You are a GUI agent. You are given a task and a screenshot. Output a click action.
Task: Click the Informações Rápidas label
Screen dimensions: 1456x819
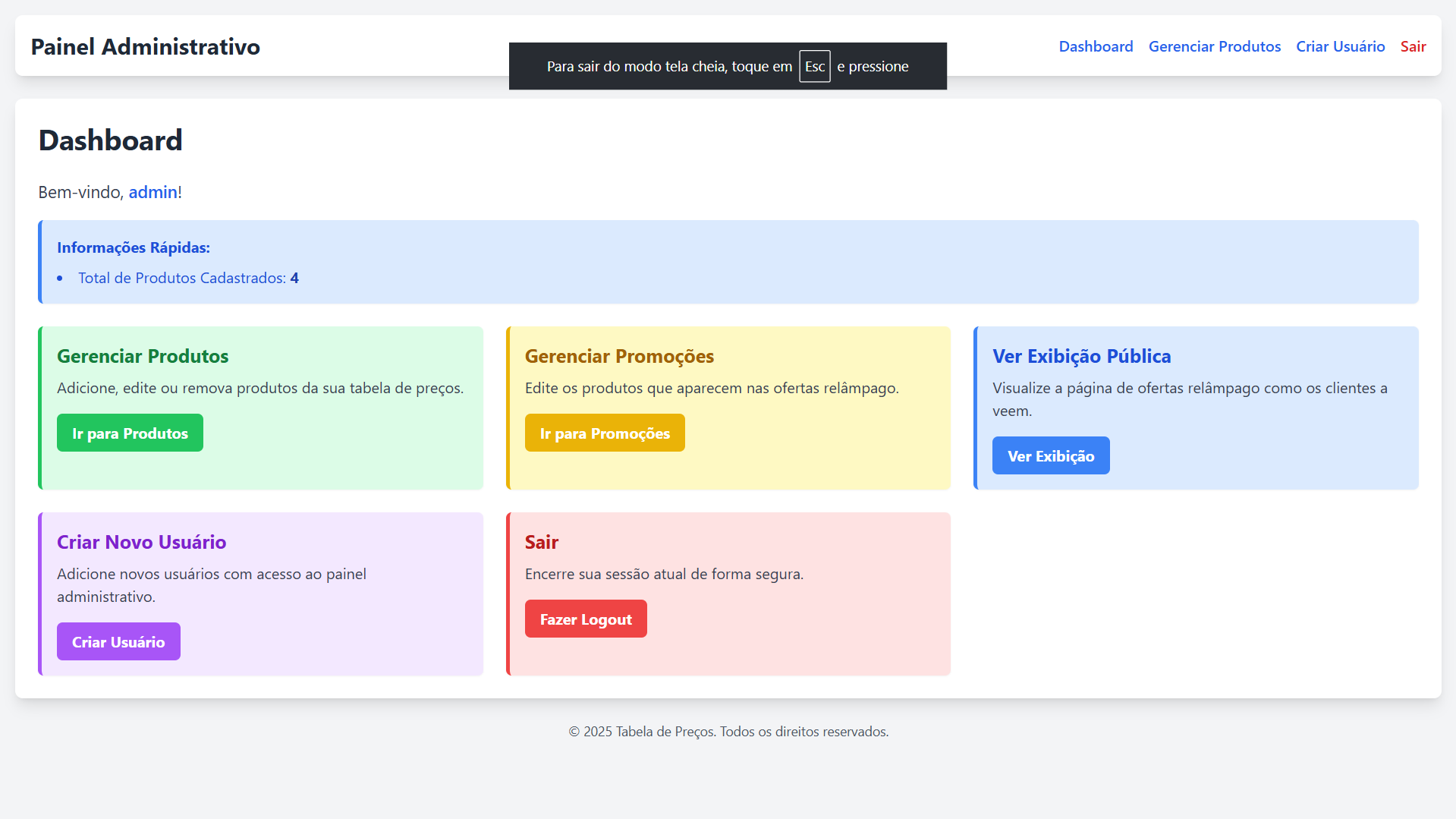coord(134,247)
